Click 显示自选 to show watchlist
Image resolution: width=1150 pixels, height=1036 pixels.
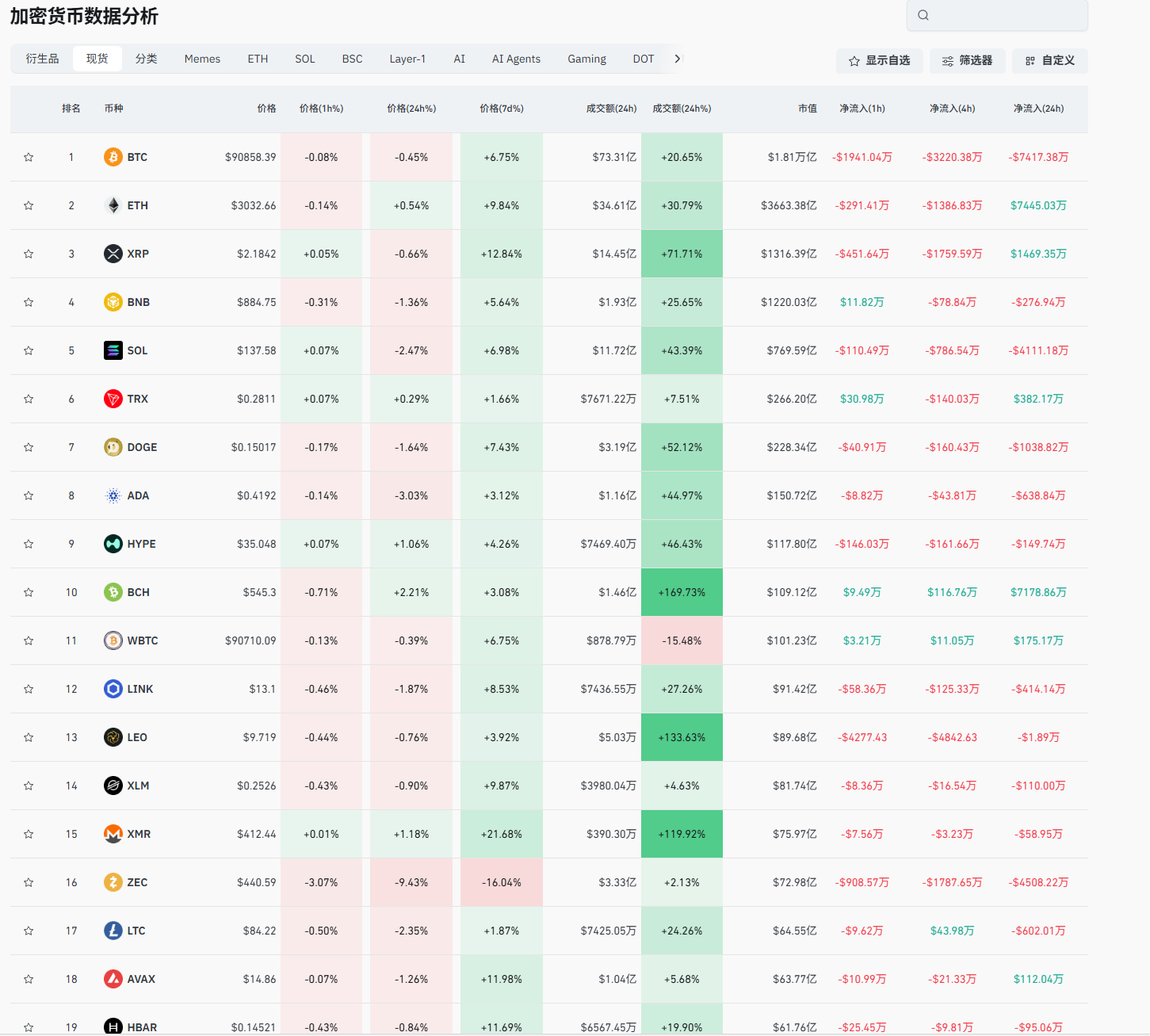[879, 60]
